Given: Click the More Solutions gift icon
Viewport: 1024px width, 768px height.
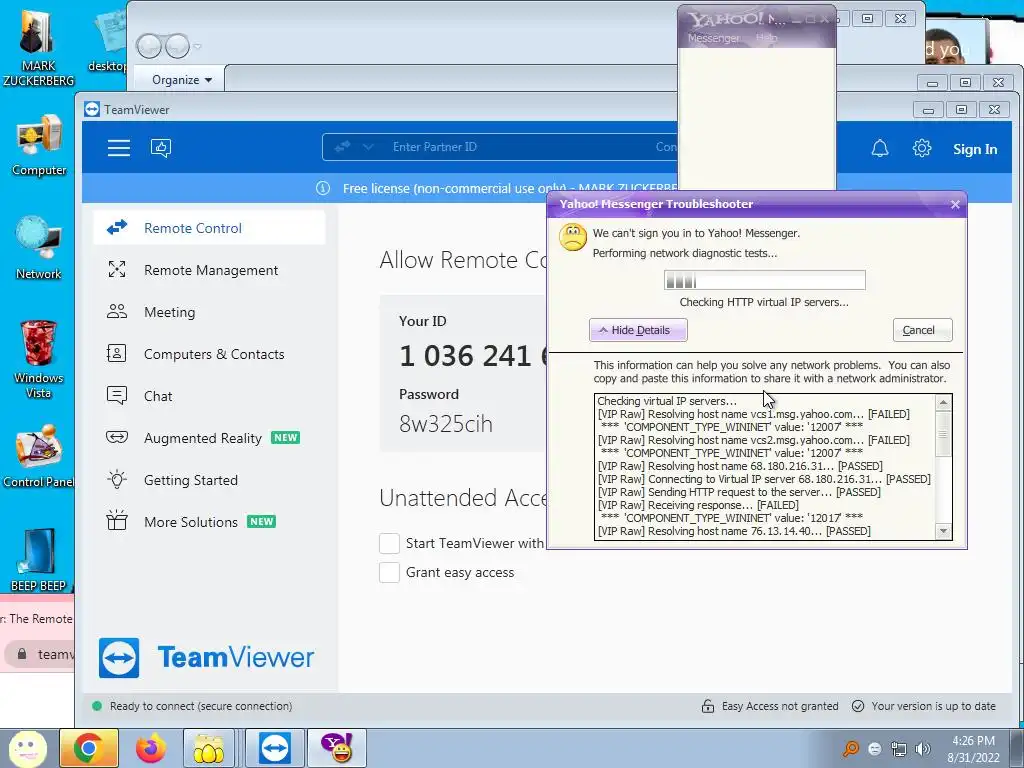Looking at the screenshot, I should tap(117, 520).
